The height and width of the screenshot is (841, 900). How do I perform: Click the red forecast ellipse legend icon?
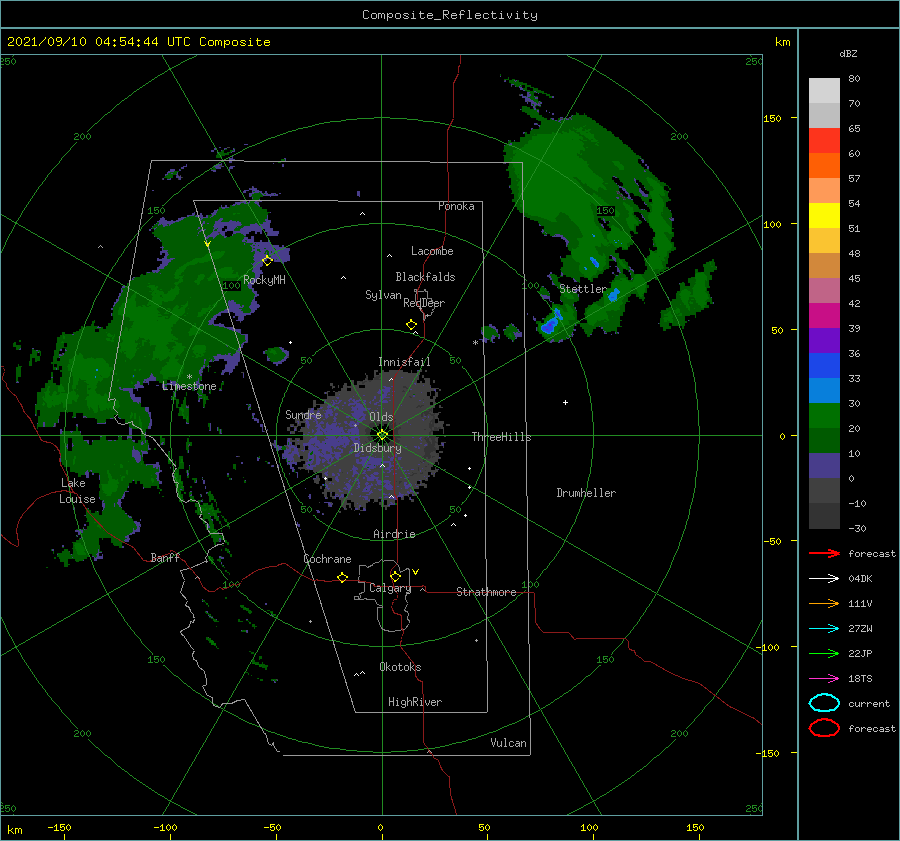coord(824,728)
